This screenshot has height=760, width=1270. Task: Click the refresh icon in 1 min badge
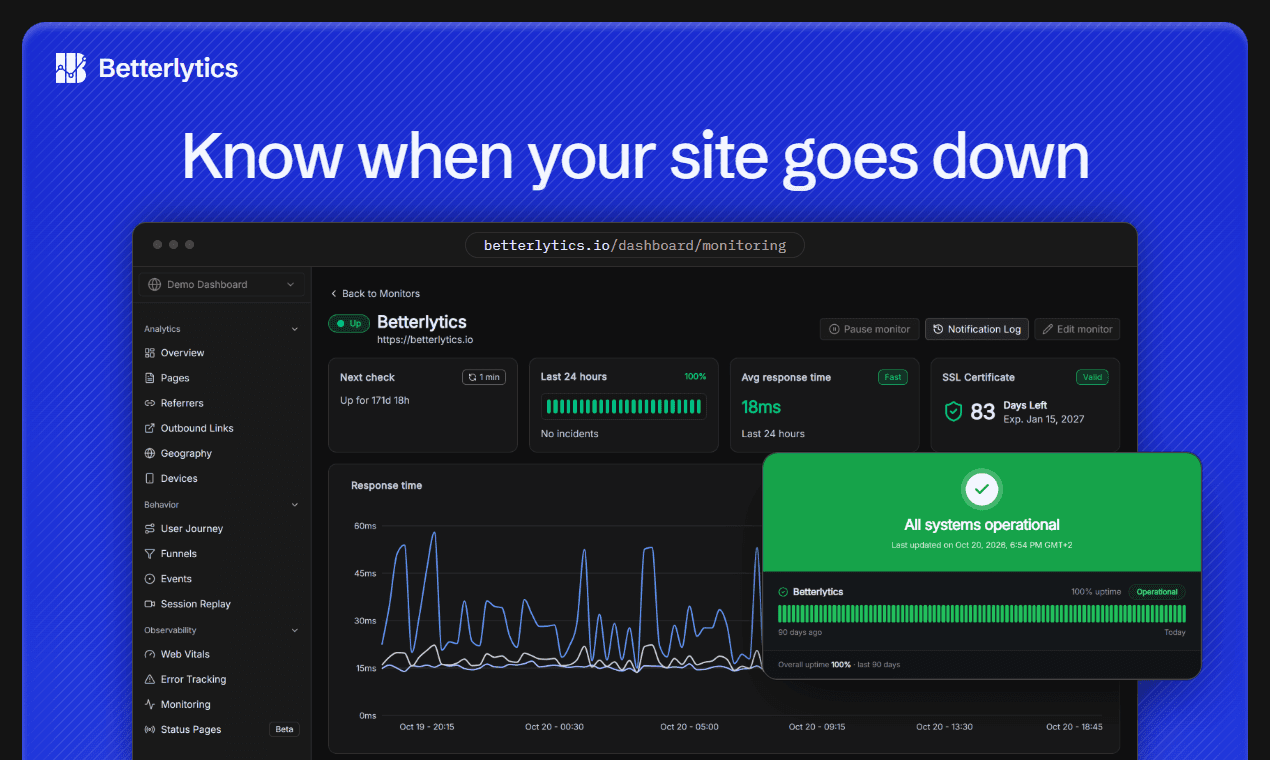472,377
